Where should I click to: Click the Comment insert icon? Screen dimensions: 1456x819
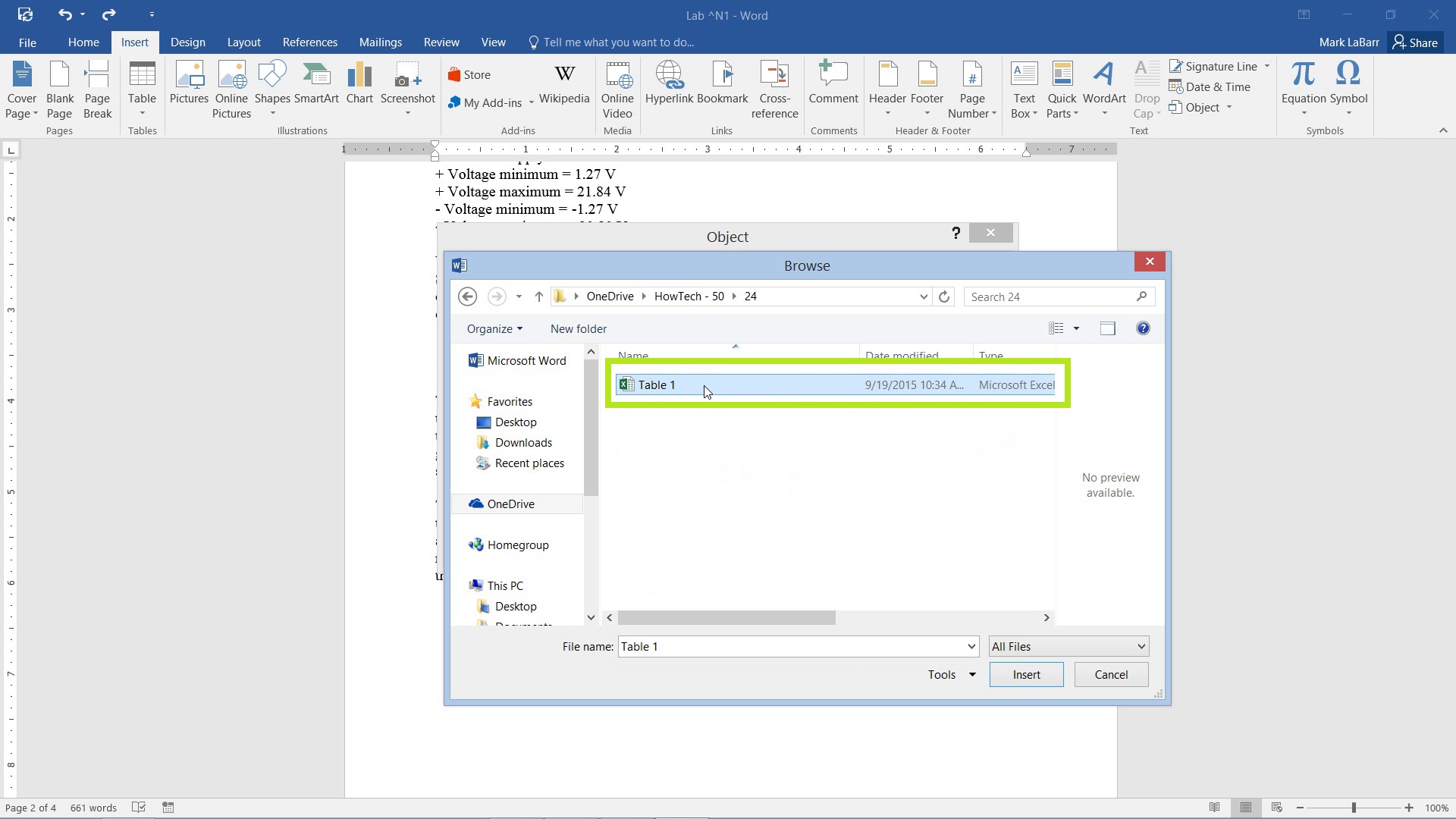833,88
